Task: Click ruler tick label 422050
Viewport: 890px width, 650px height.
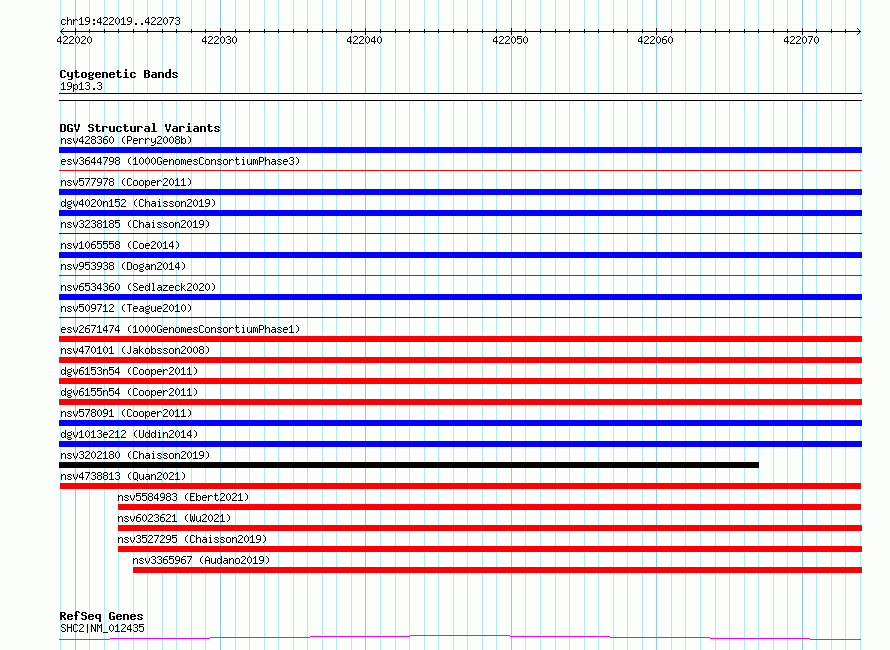Action: point(510,40)
